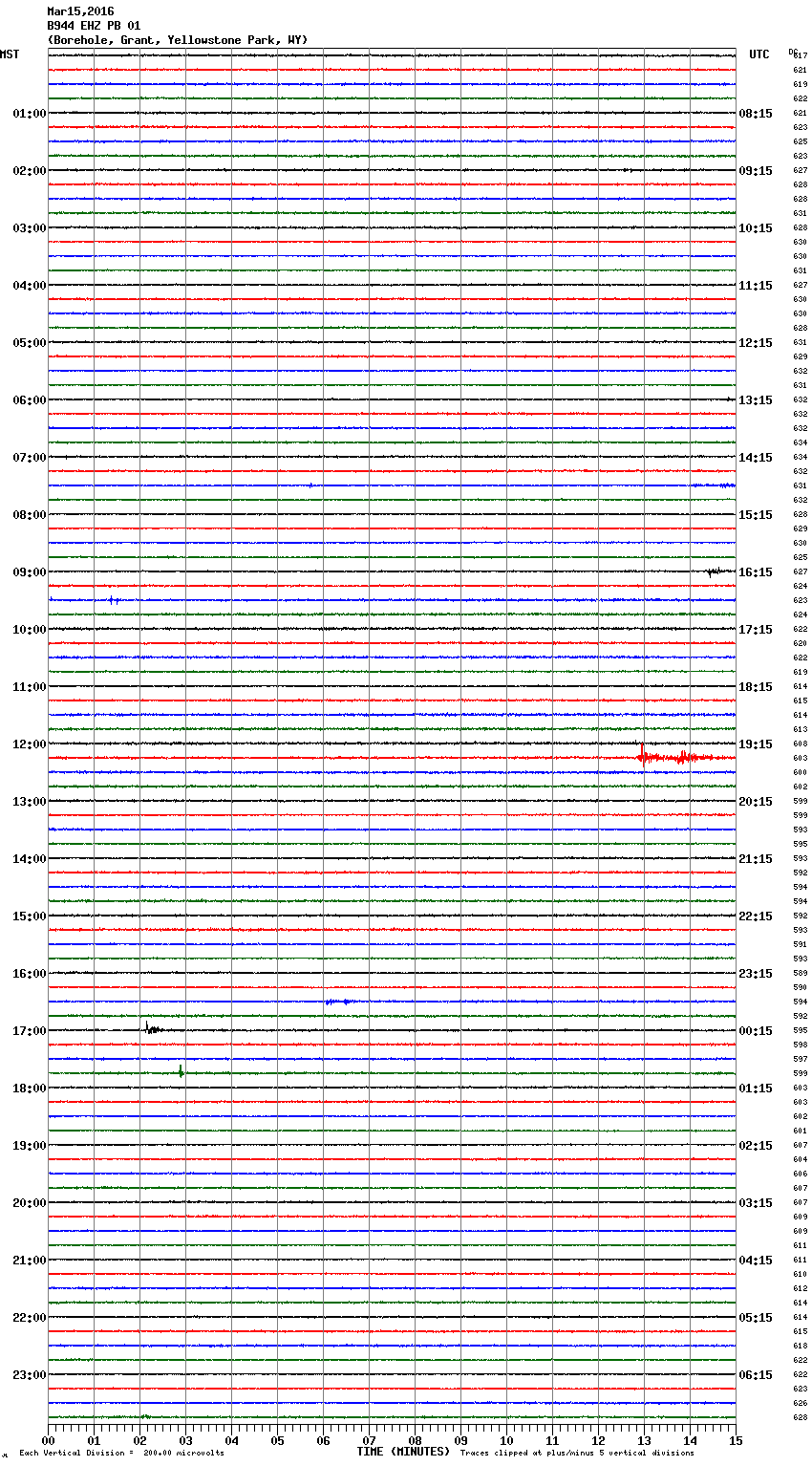Screen dimensions: 812x1466
Task: Click the "11" minute label on the bottom axis
Action: (552, 1440)
